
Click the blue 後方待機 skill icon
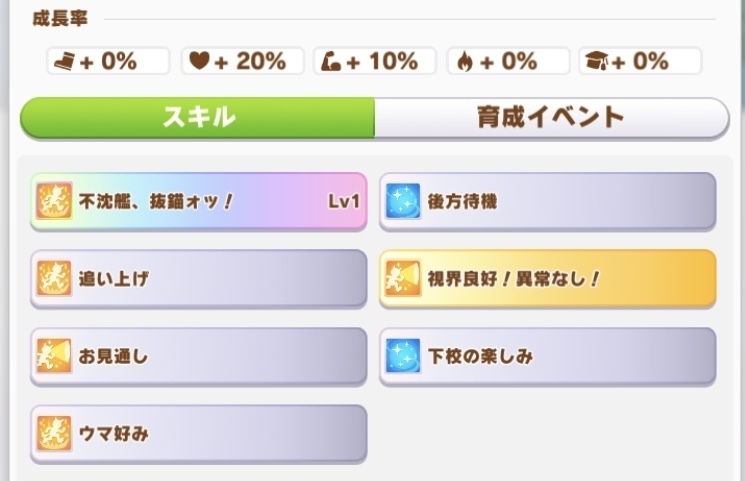[401, 202]
